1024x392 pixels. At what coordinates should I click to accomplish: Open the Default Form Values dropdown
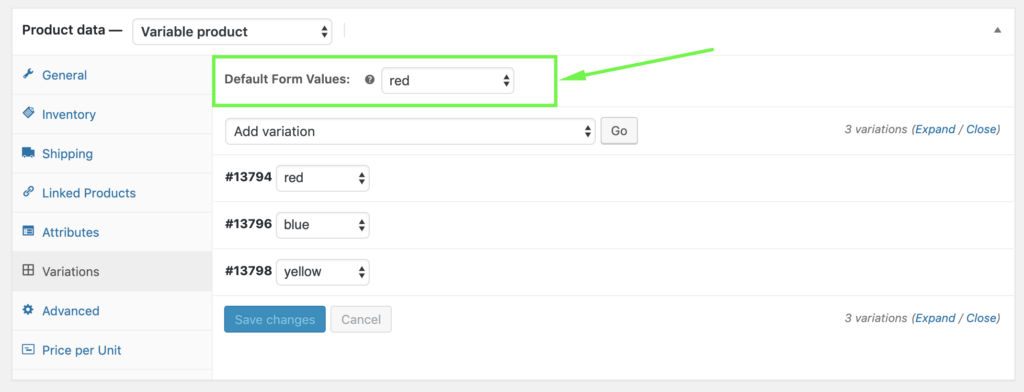pos(447,81)
